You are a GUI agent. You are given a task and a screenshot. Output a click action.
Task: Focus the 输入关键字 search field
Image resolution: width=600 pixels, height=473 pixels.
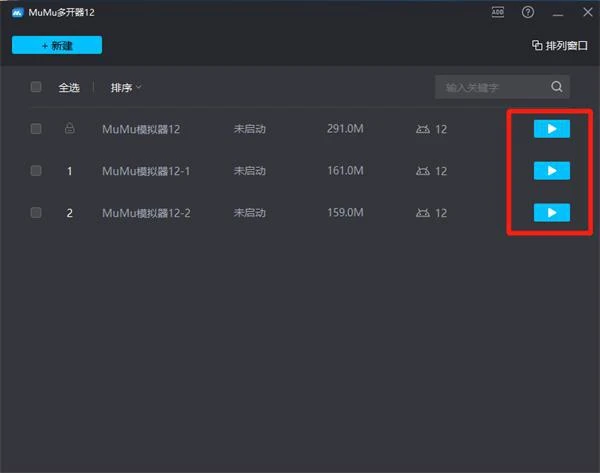492,87
